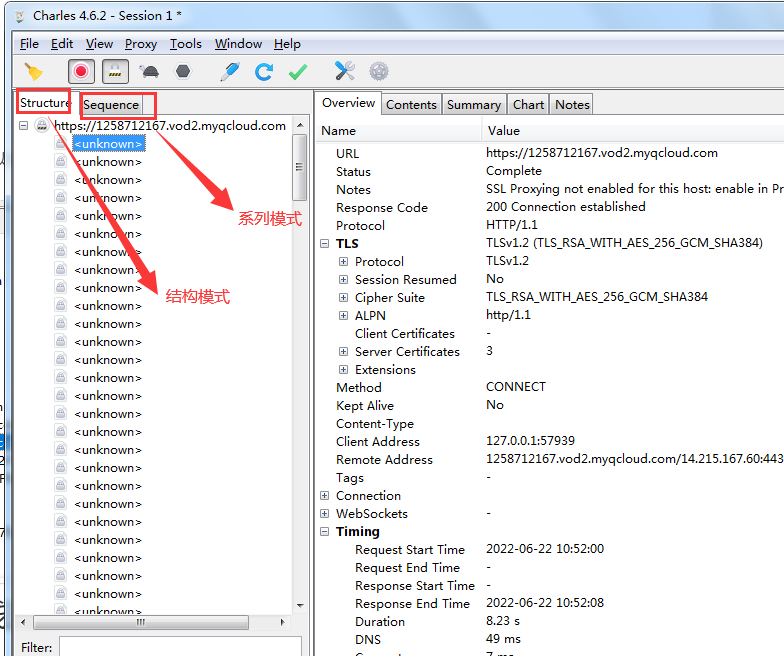Click the Request Start Time value
The image size is (784, 656).
click(x=545, y=549)
